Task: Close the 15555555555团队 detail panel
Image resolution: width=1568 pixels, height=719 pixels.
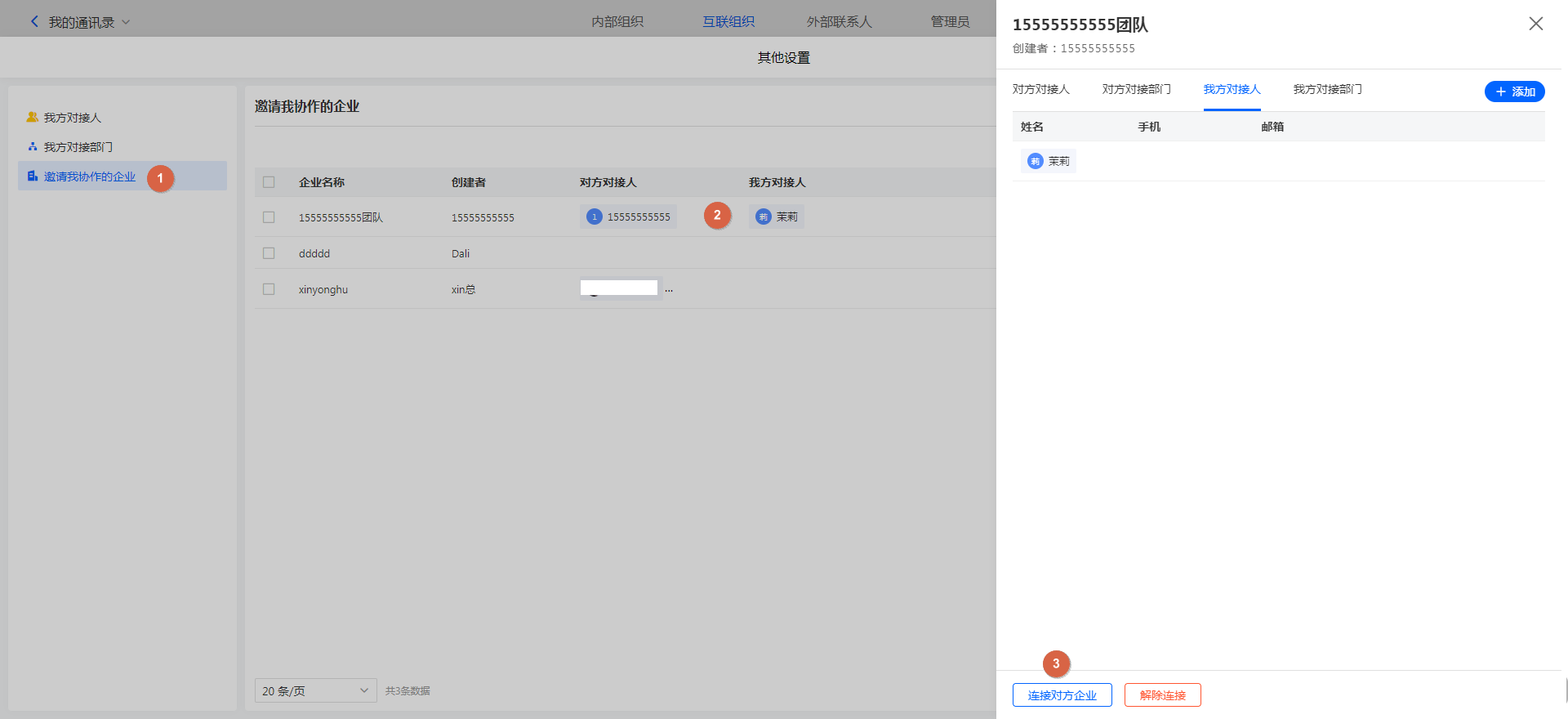Action: pyautogui.click(x=1535, y=24)
